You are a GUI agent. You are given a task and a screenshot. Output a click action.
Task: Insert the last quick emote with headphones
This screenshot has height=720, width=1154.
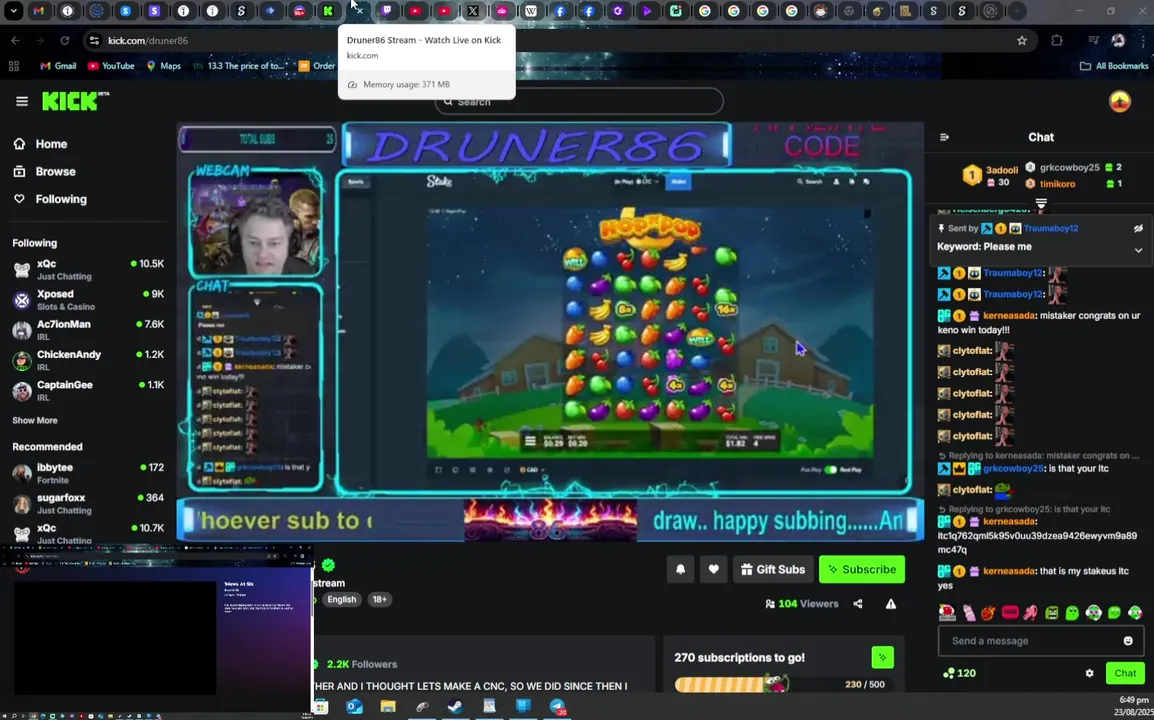click(x=1136, y=612)
